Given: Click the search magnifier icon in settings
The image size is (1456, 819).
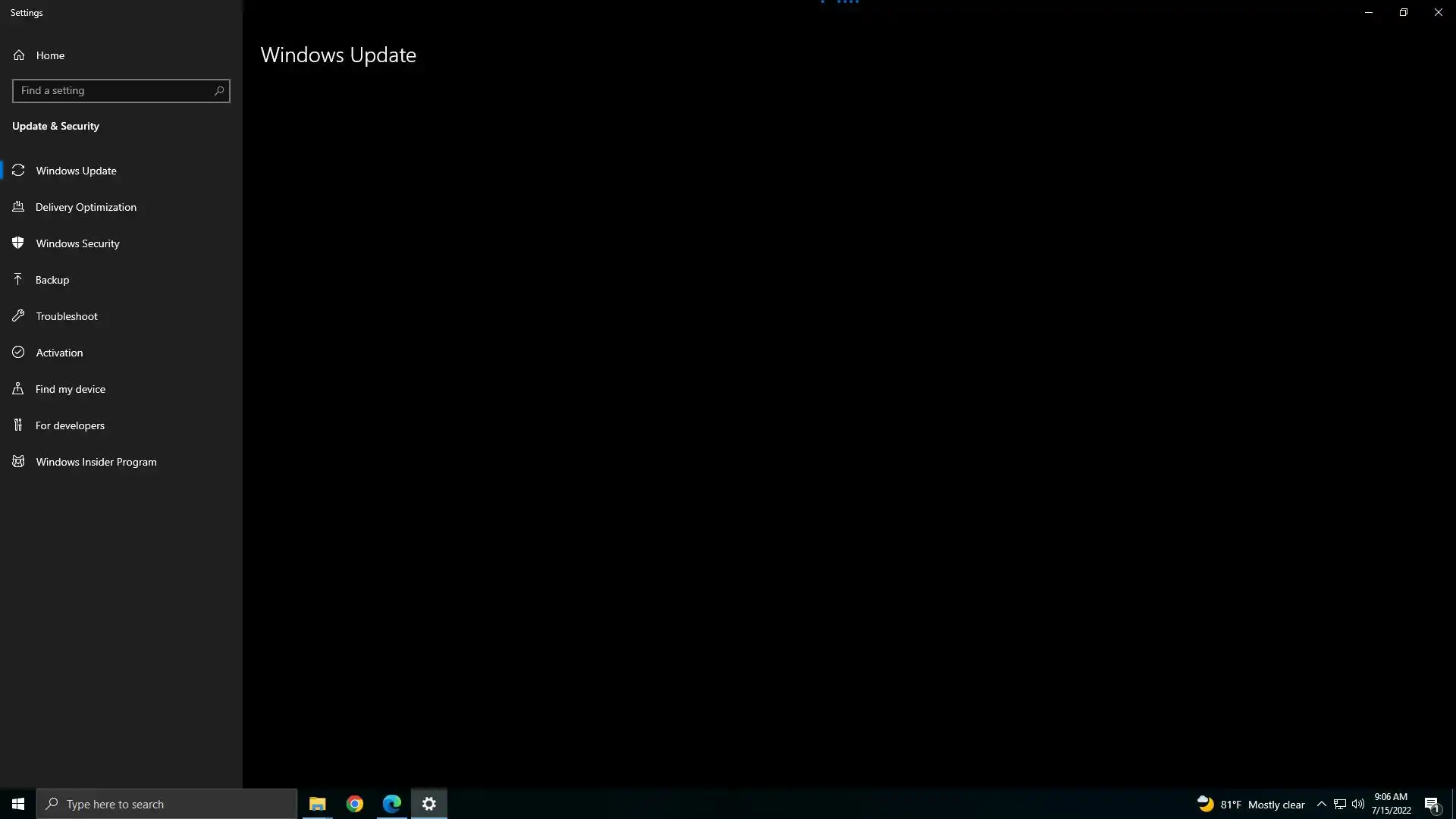Looking at the screenshot, I should click(x=219, y=91).
